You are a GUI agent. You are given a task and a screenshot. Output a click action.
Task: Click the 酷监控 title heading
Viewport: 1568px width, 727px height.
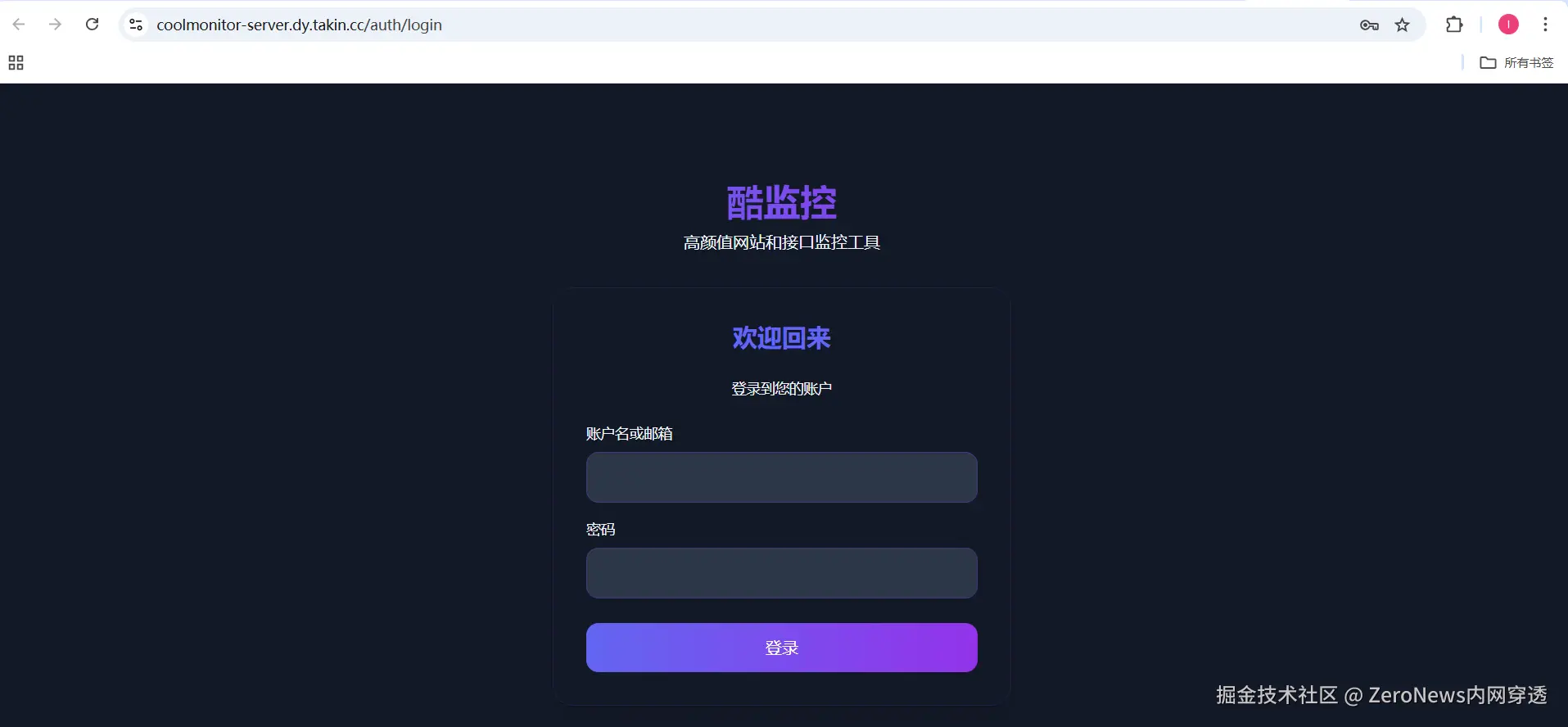[781, 202]
